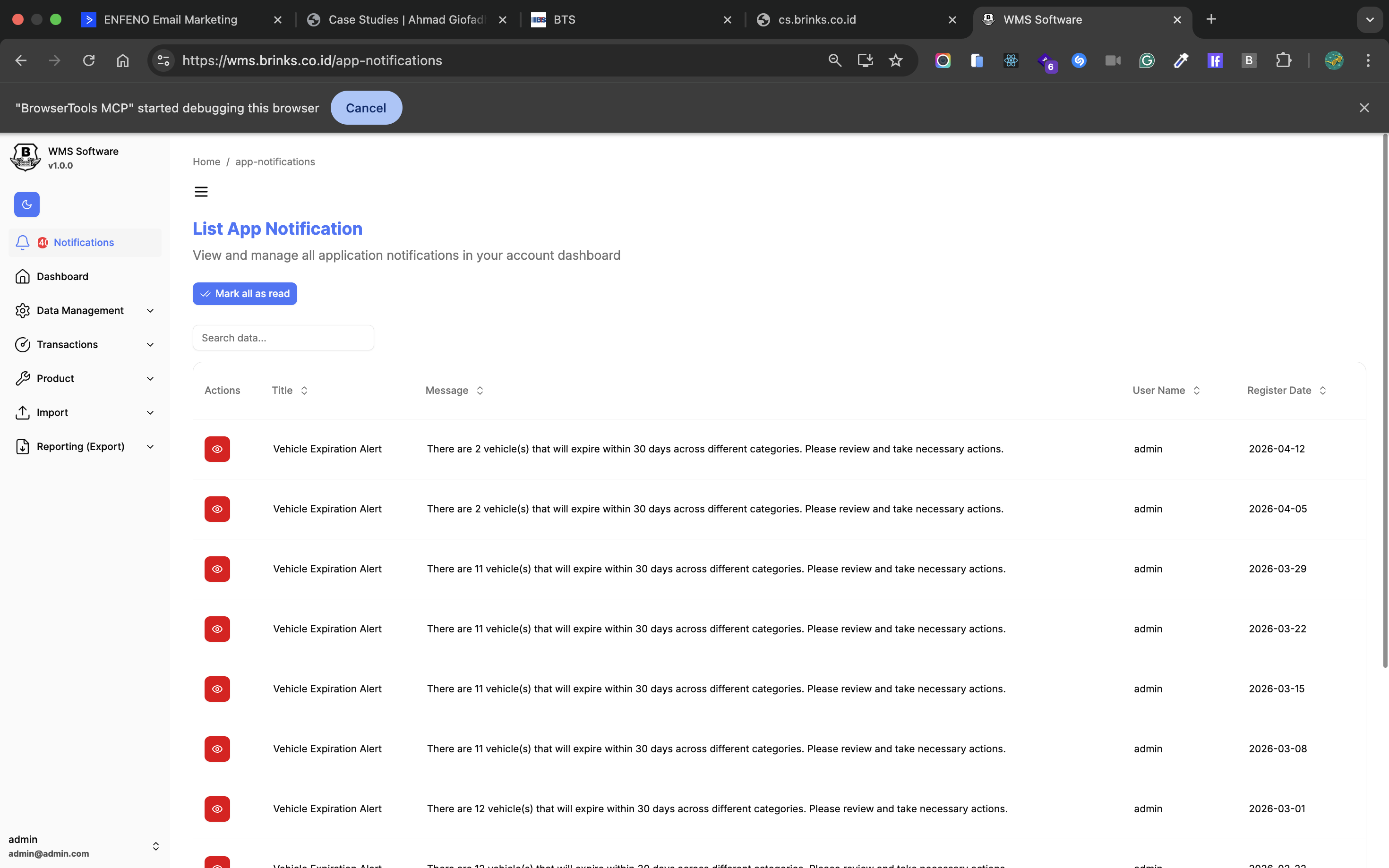The height and width of the screenshot is (868, 1389).
Task: Click the hamburger menu icon
Action: coord(201,192)
